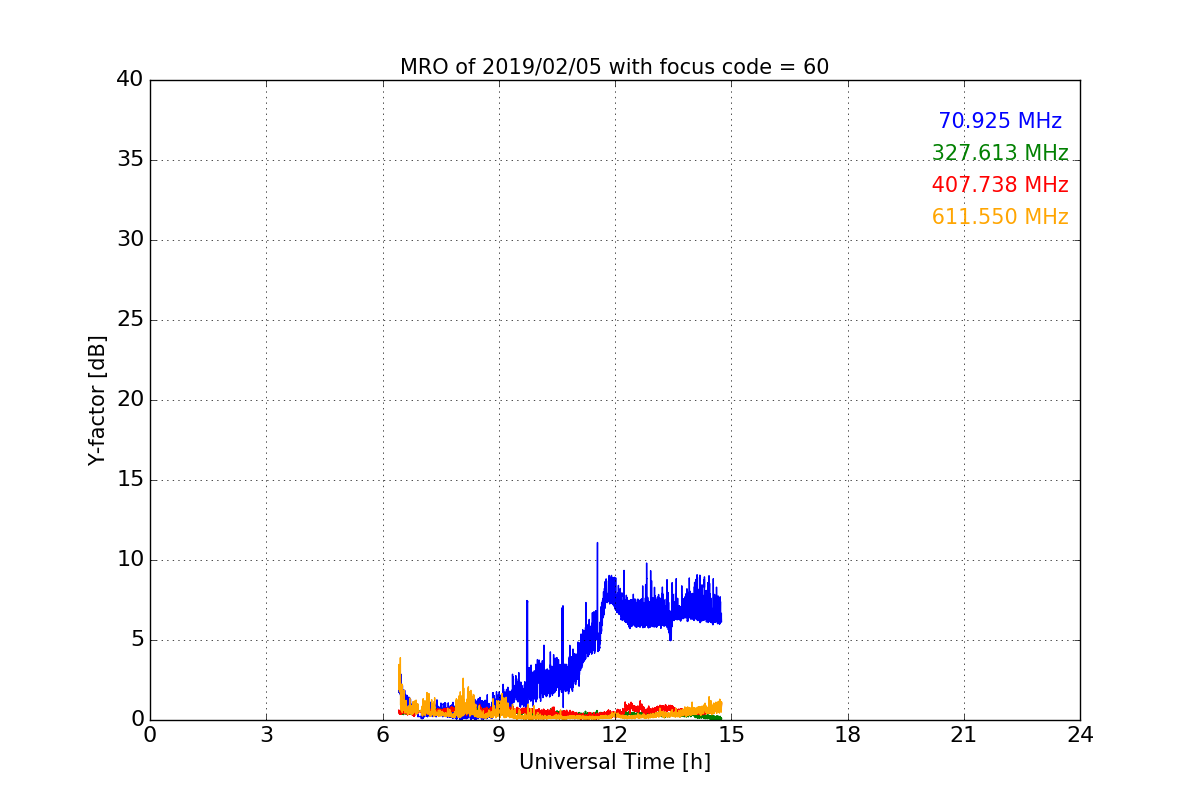Click the x-axis tick label '12'
The height and width of the screenshot is (800, 1200).
[615, 735]
